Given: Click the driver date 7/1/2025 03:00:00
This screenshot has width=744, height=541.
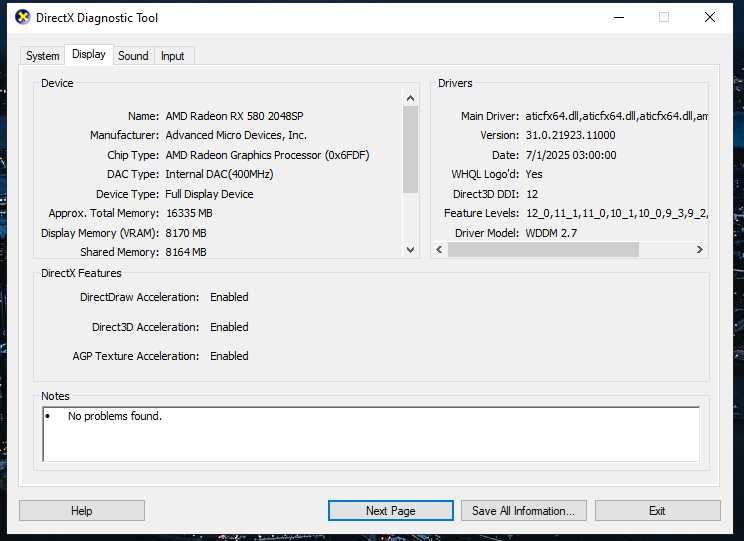Looking at the screenshot, I should point(571,155).
